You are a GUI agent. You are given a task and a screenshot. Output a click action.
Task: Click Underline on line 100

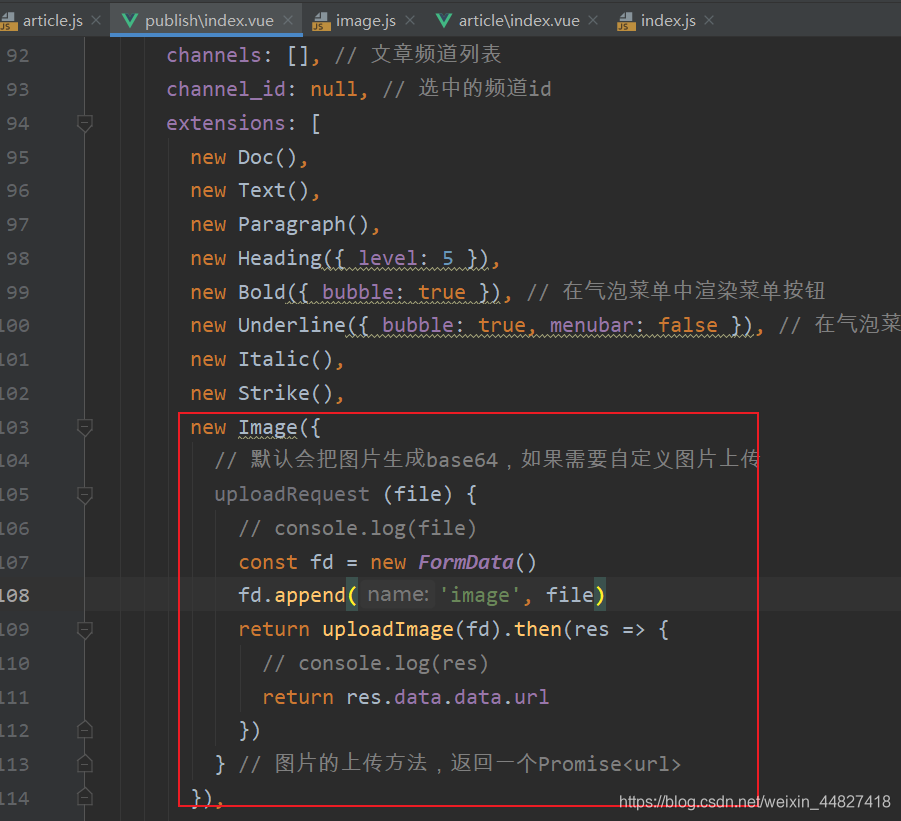click(x=291, y=326)
